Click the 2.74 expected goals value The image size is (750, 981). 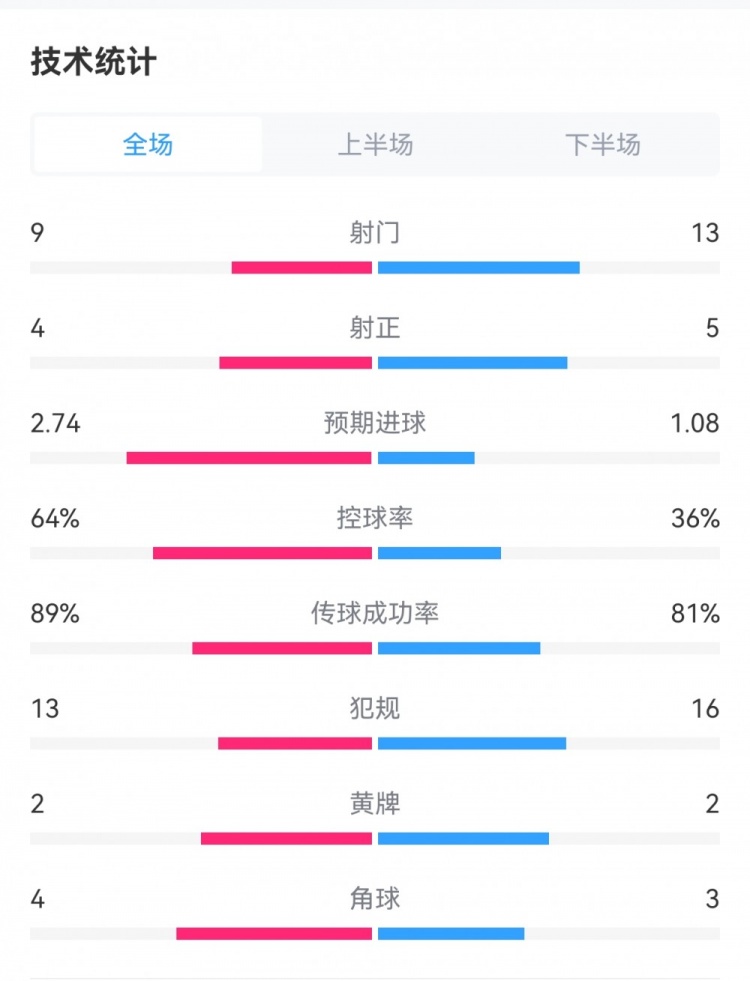click(x=56, y=423)
